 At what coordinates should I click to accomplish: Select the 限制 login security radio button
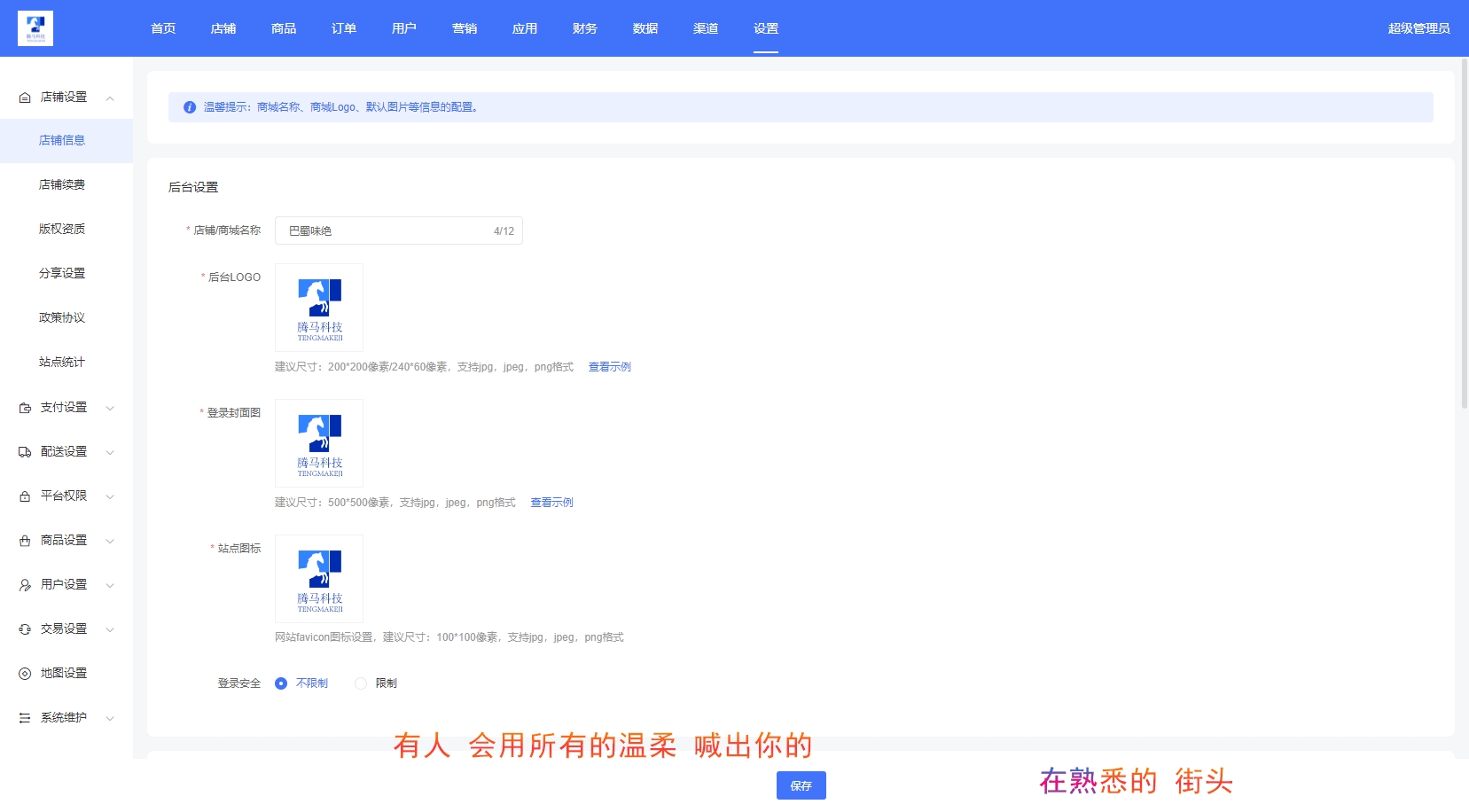pos(361,683)
